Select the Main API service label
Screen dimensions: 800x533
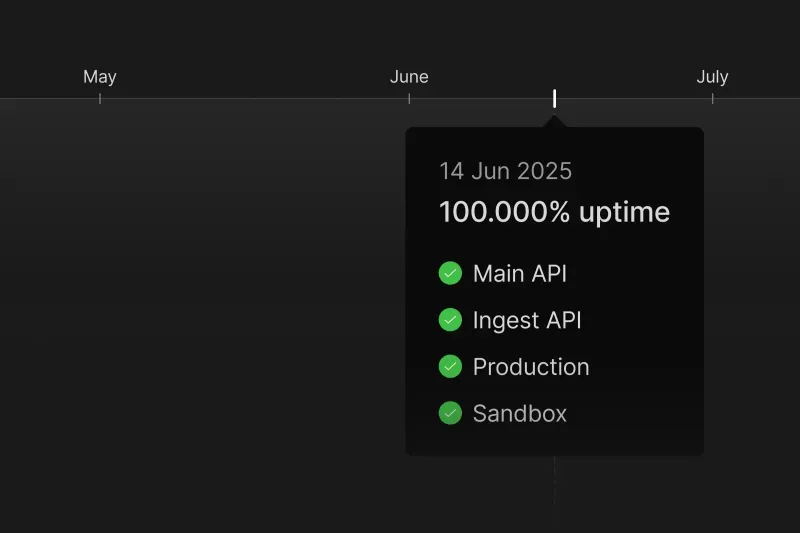519,273
